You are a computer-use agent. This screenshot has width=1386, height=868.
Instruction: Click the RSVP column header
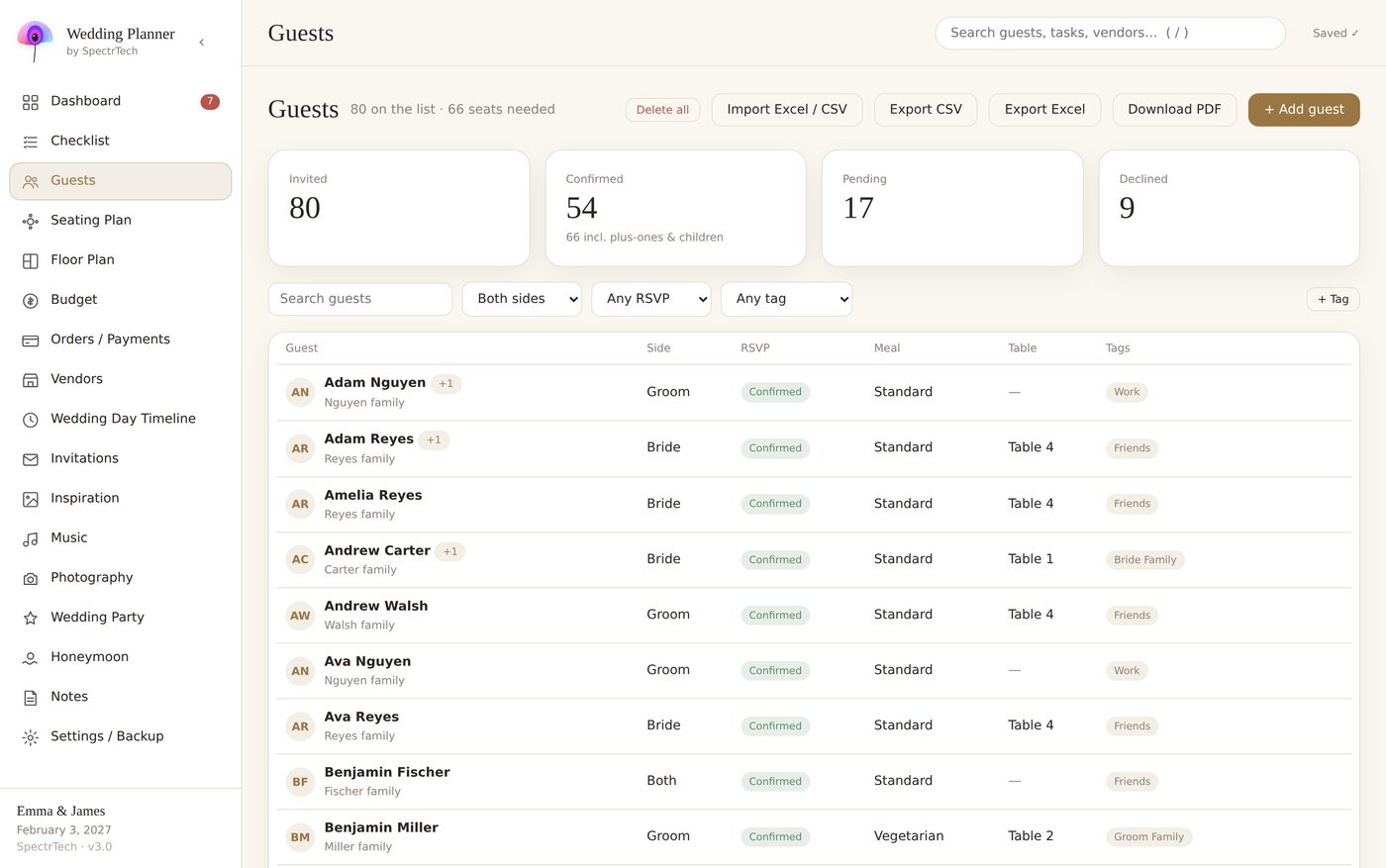754,348
